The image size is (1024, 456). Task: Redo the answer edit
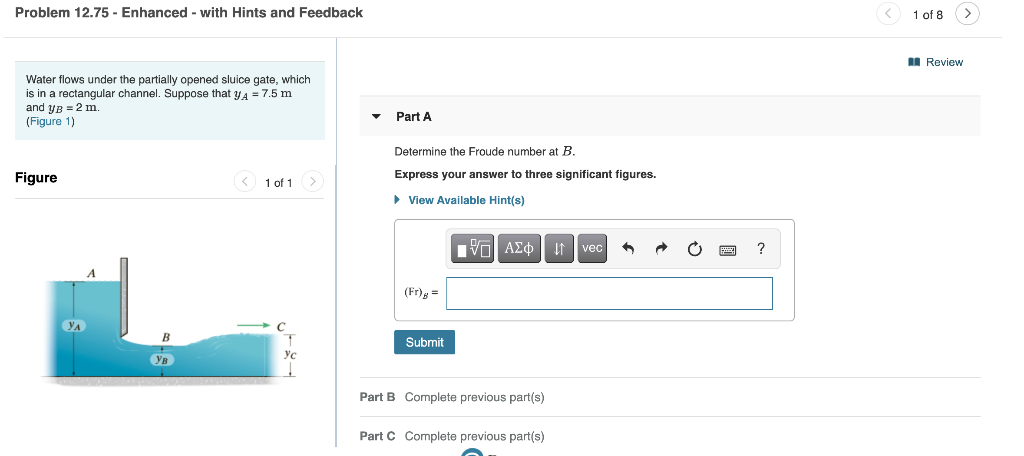coord(661,249)
